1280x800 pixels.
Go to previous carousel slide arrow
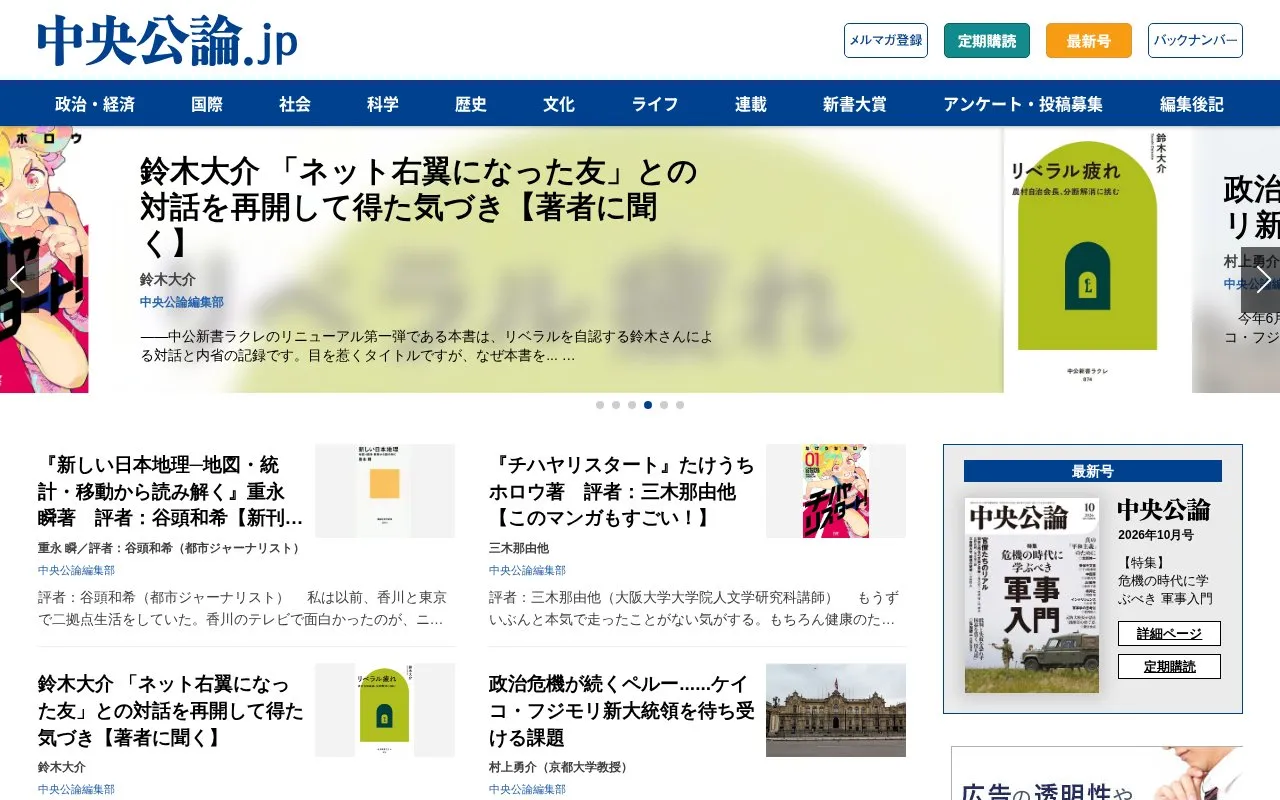pyautogui.click(x=18, y=280)
